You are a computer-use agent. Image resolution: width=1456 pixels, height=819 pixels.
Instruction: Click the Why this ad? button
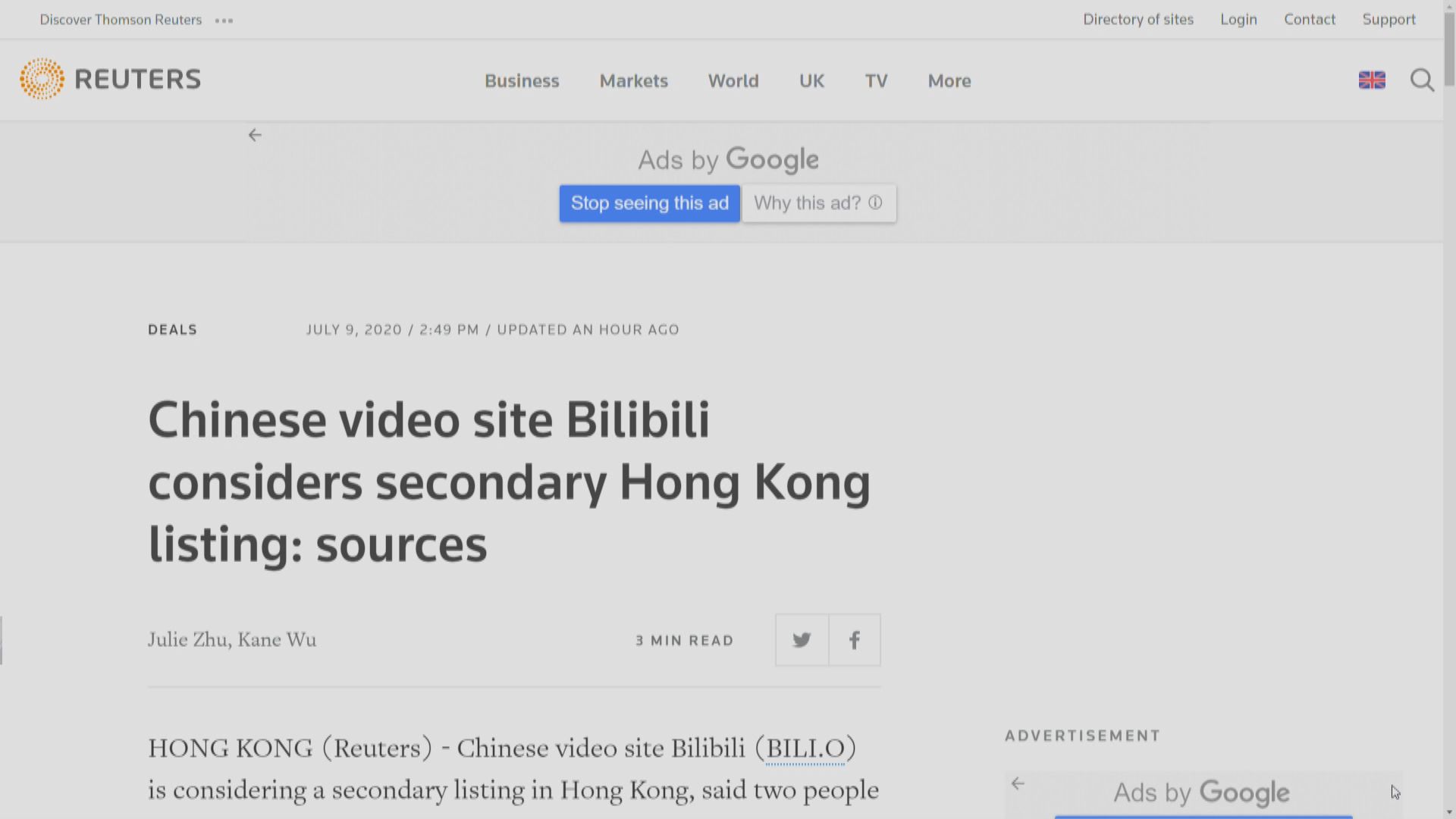pos(808,202)
